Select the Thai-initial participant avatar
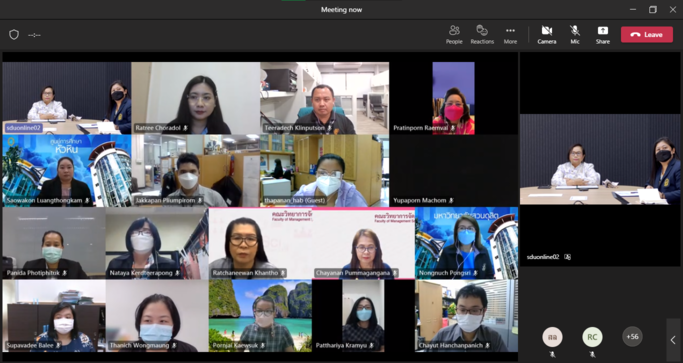The image size is (683, 363). coord(552,337)
